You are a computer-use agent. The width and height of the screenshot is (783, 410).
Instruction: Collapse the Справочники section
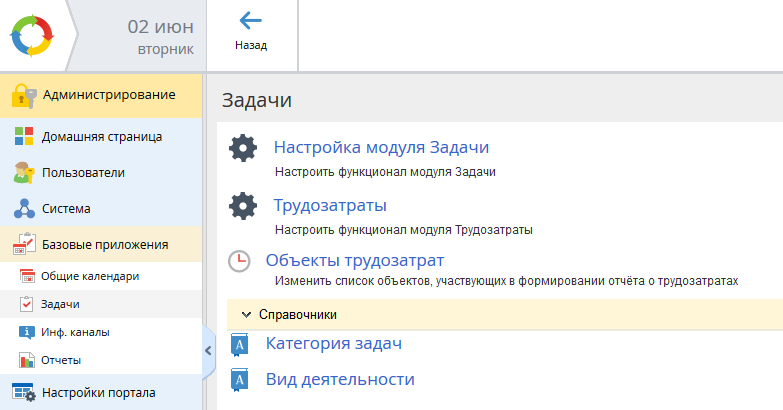(246, 314)
